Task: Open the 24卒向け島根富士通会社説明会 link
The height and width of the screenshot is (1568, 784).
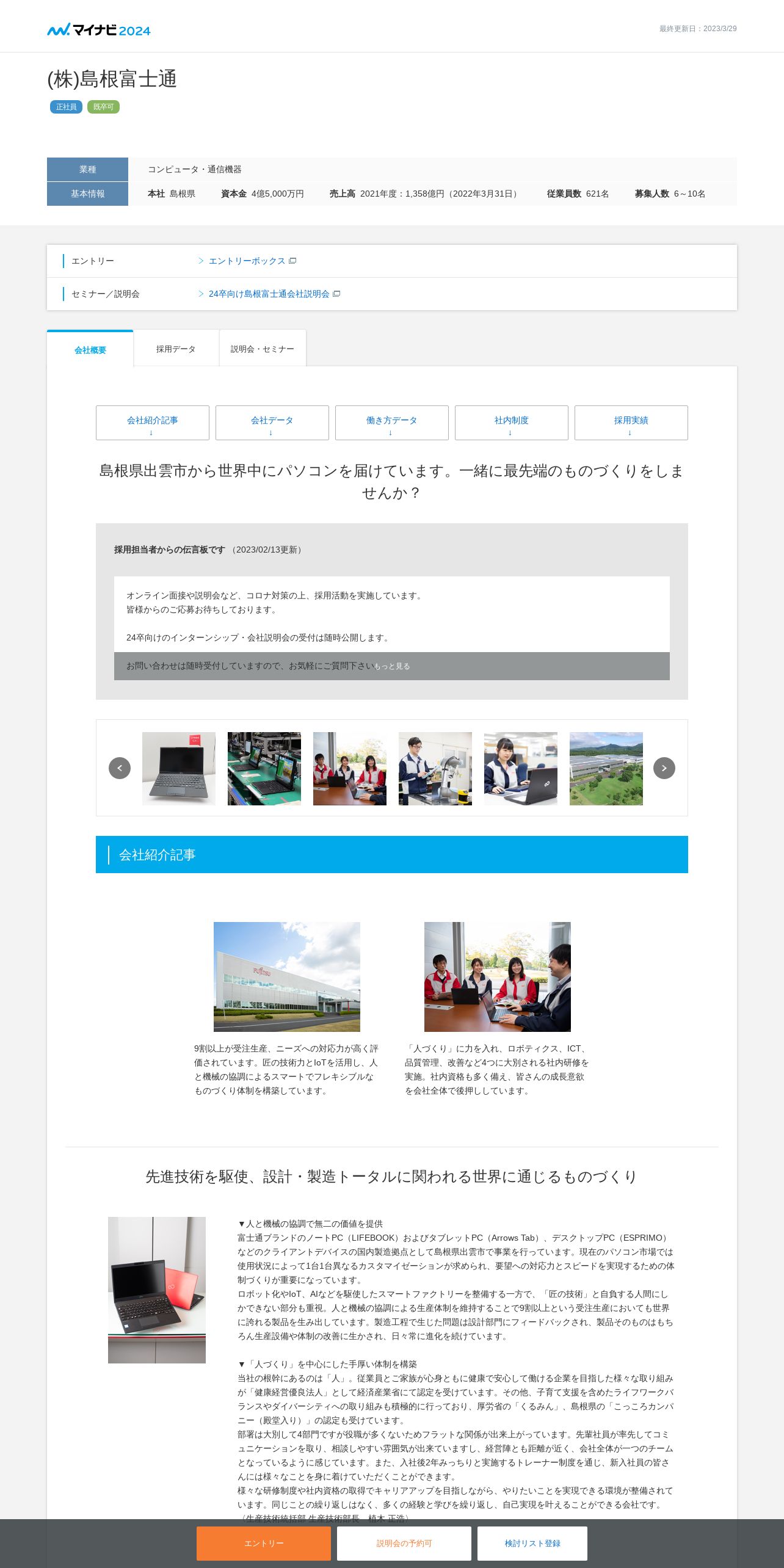Action: point(269,294)
